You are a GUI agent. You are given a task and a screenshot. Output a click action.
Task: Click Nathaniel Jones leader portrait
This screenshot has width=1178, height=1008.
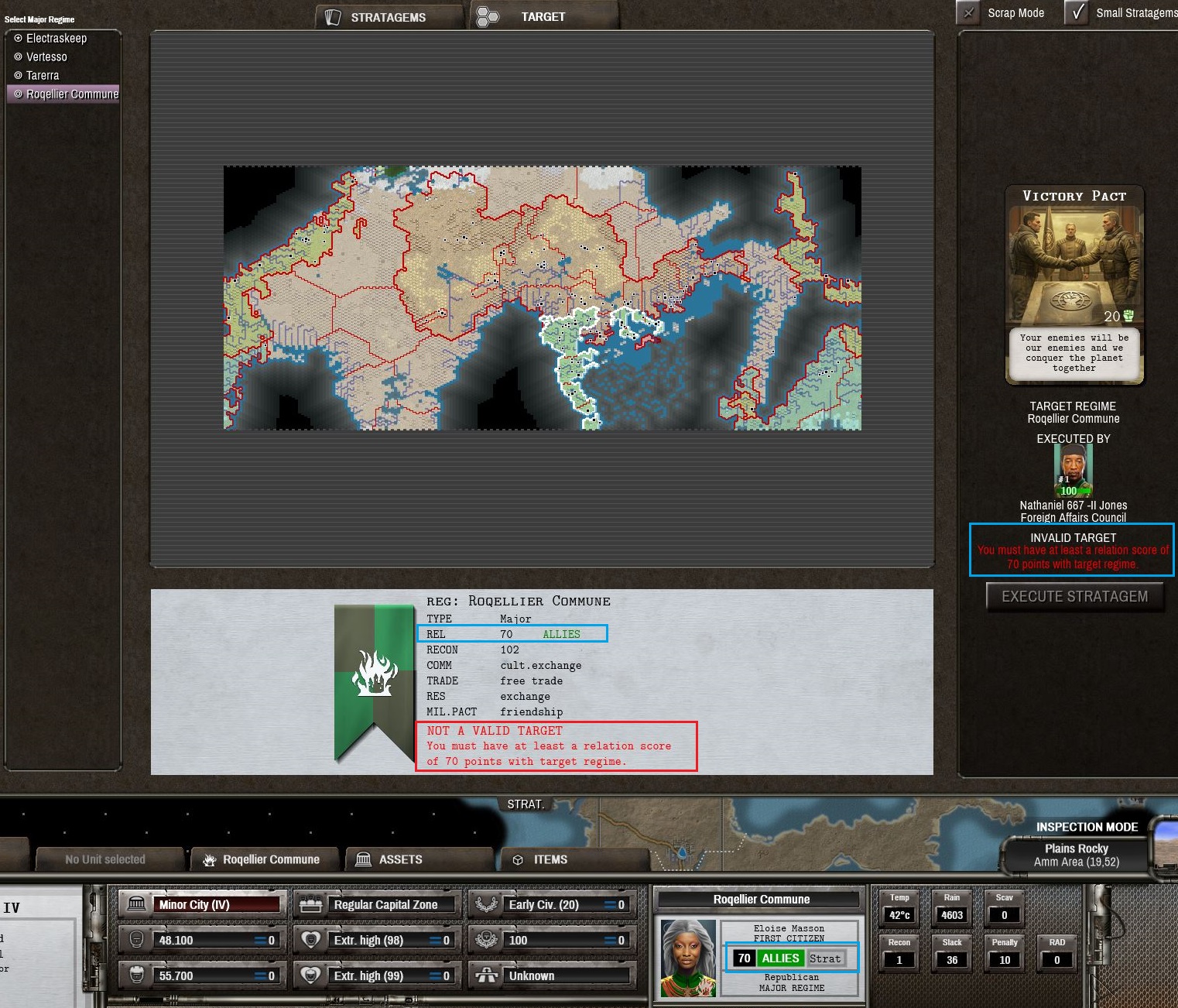tap(1074, 471)
